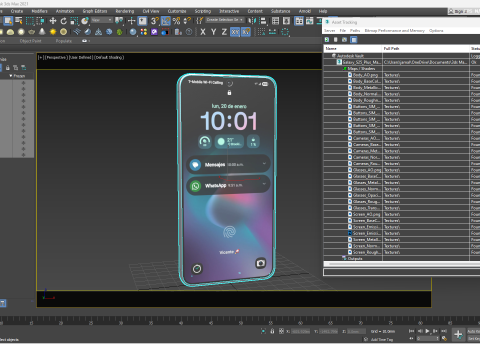Viewport: 480px width, 360px height.
Task: Restrict to the X axis
Action: pos(203,32)
